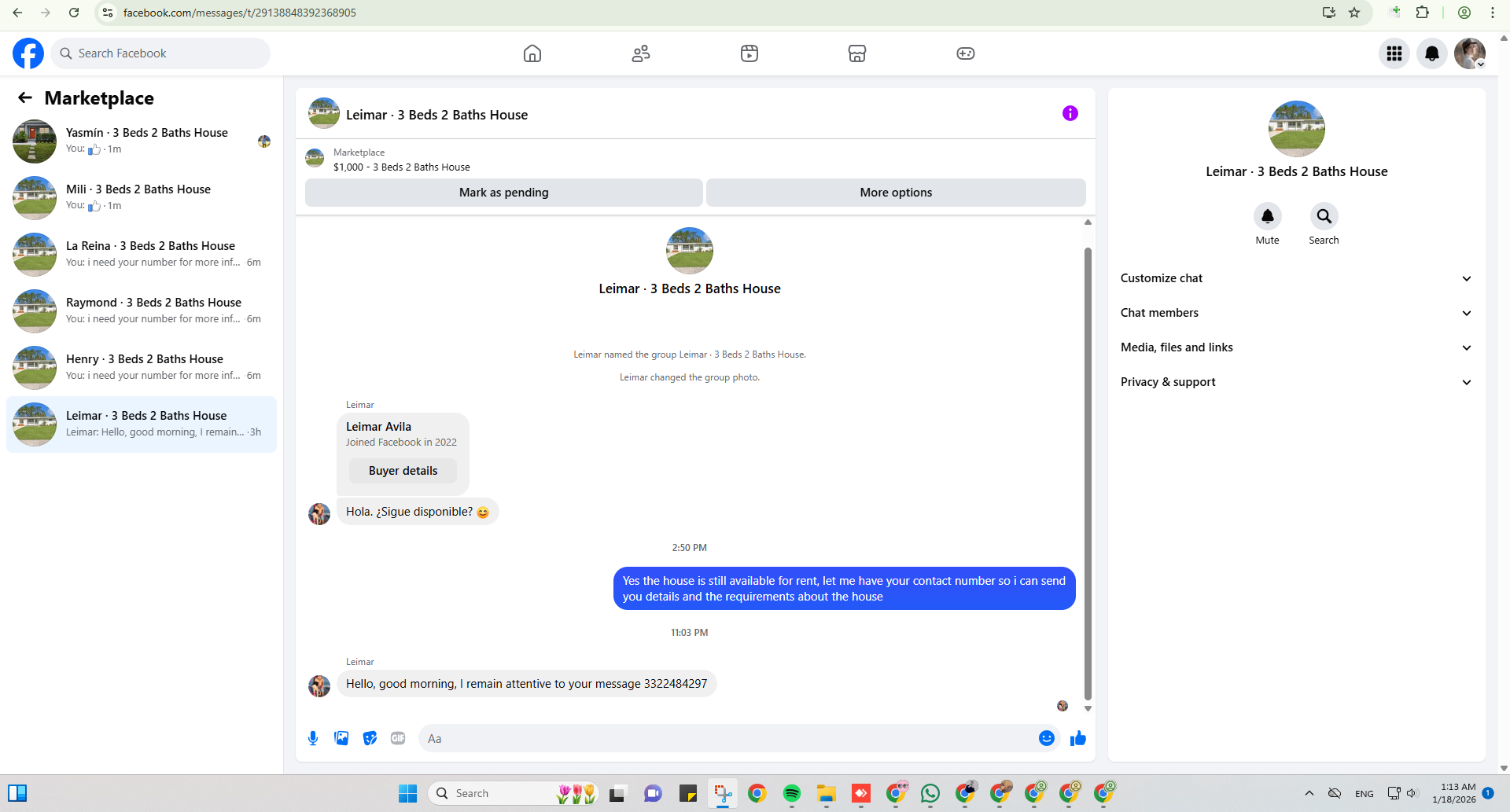This screenshot has width=1510, height=812.
Task: Open Spotify from the taskbar
Action: tap(792, 793)
